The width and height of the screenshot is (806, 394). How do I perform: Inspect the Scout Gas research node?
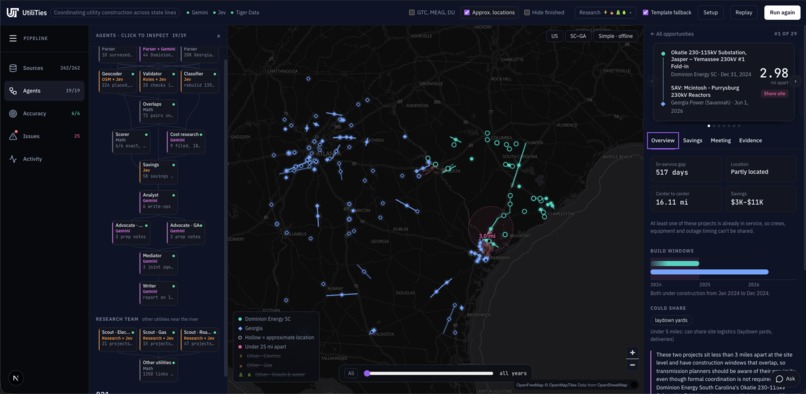pyautogui.click(x=158, y=340)
